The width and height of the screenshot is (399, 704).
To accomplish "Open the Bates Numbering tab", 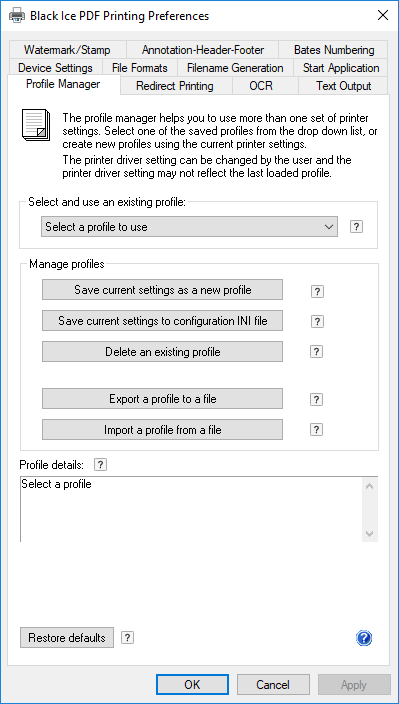I will [x=333, y=49].
